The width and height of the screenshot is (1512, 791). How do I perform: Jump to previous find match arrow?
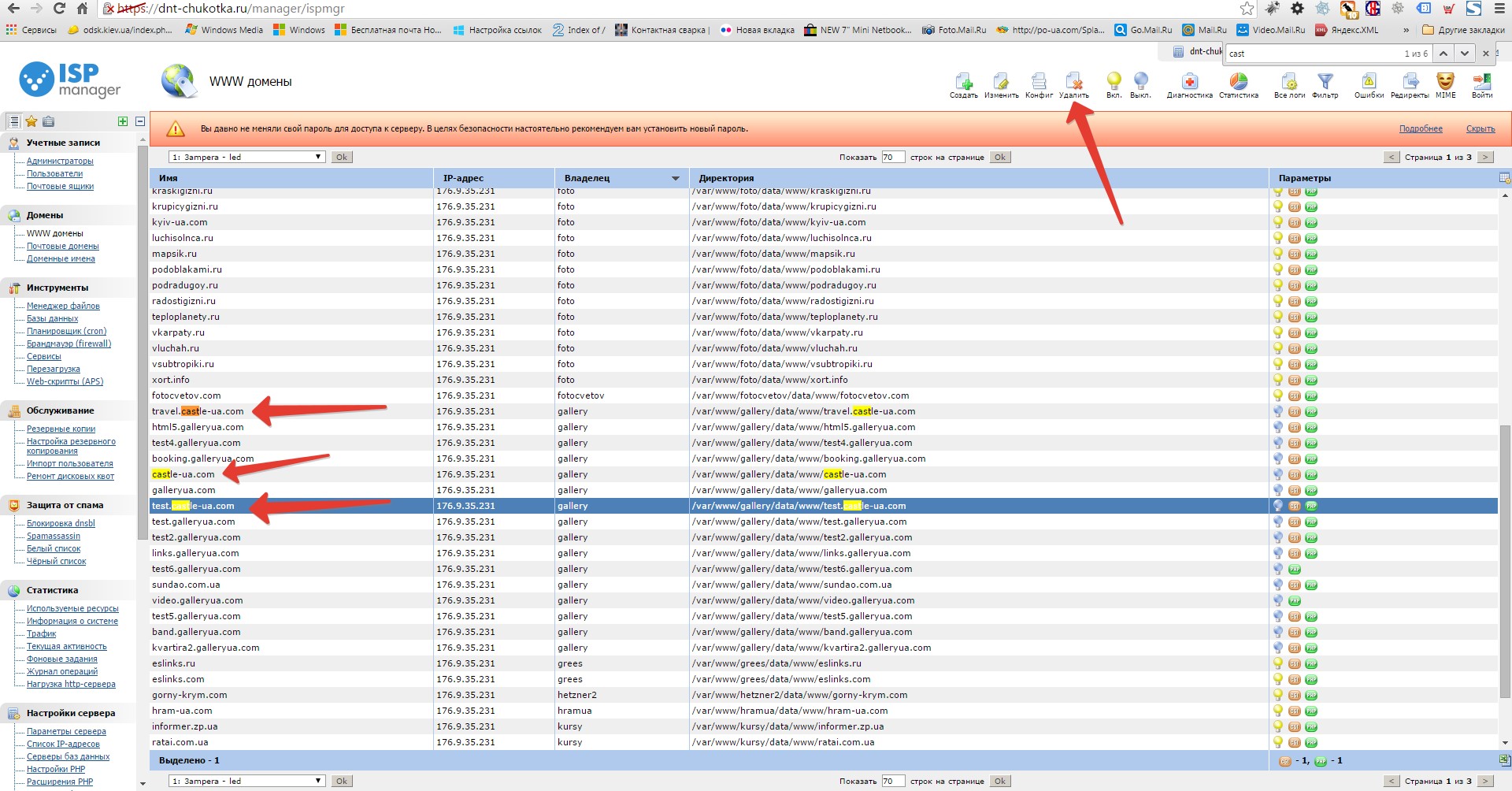[x=1443, y=54]
